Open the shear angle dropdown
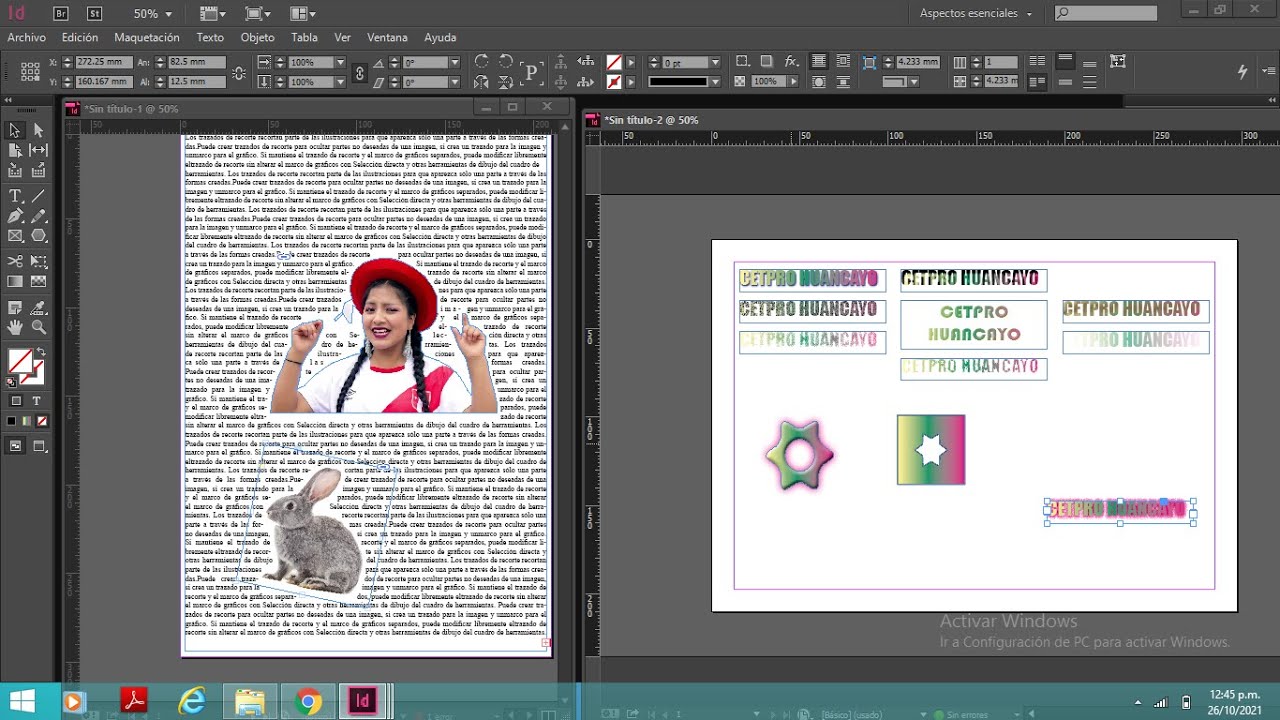Viewport: 1280px width, 720px height. click(x=455, y=82)
